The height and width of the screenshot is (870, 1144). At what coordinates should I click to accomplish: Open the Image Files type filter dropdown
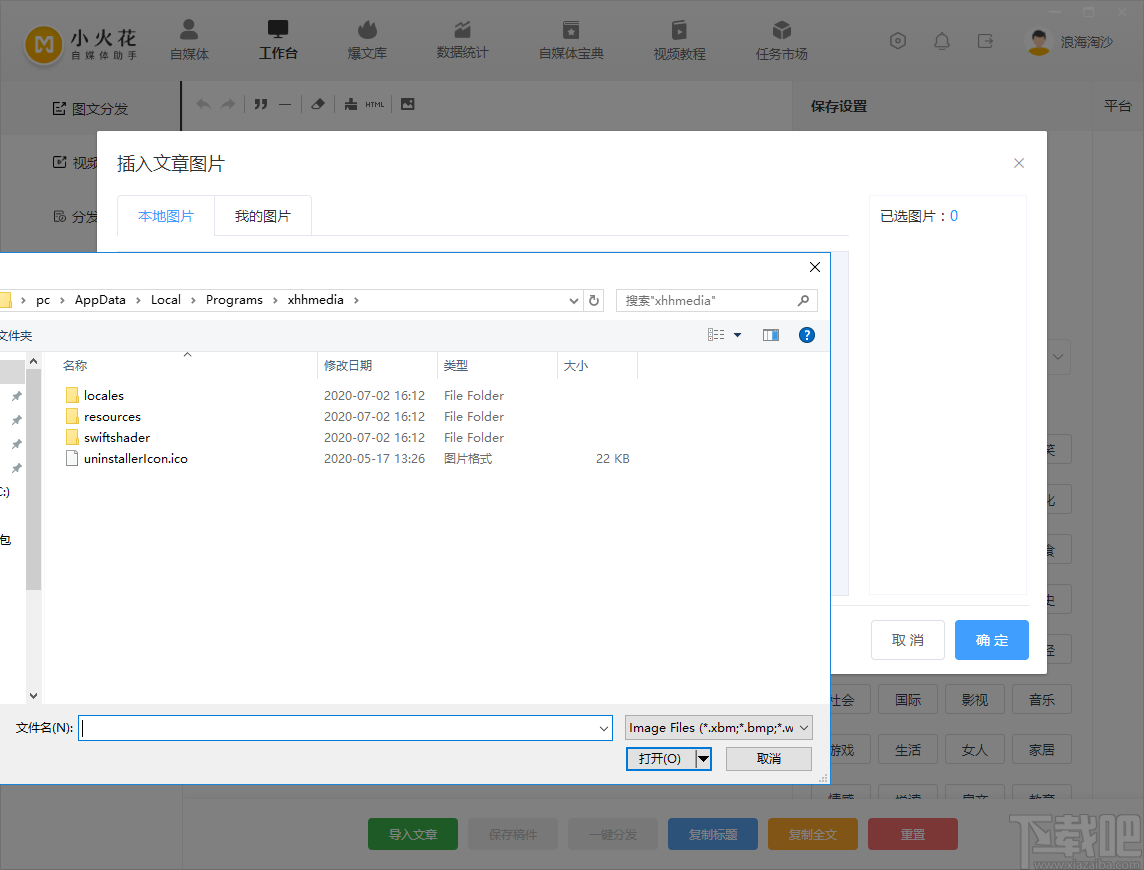point(804,728)
